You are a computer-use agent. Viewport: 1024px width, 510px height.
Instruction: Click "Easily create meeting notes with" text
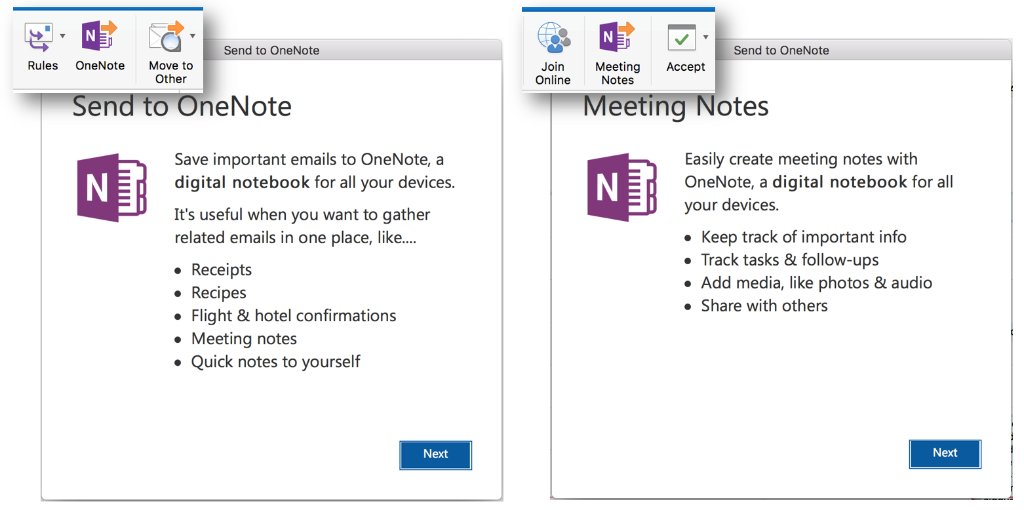point(801,159)
